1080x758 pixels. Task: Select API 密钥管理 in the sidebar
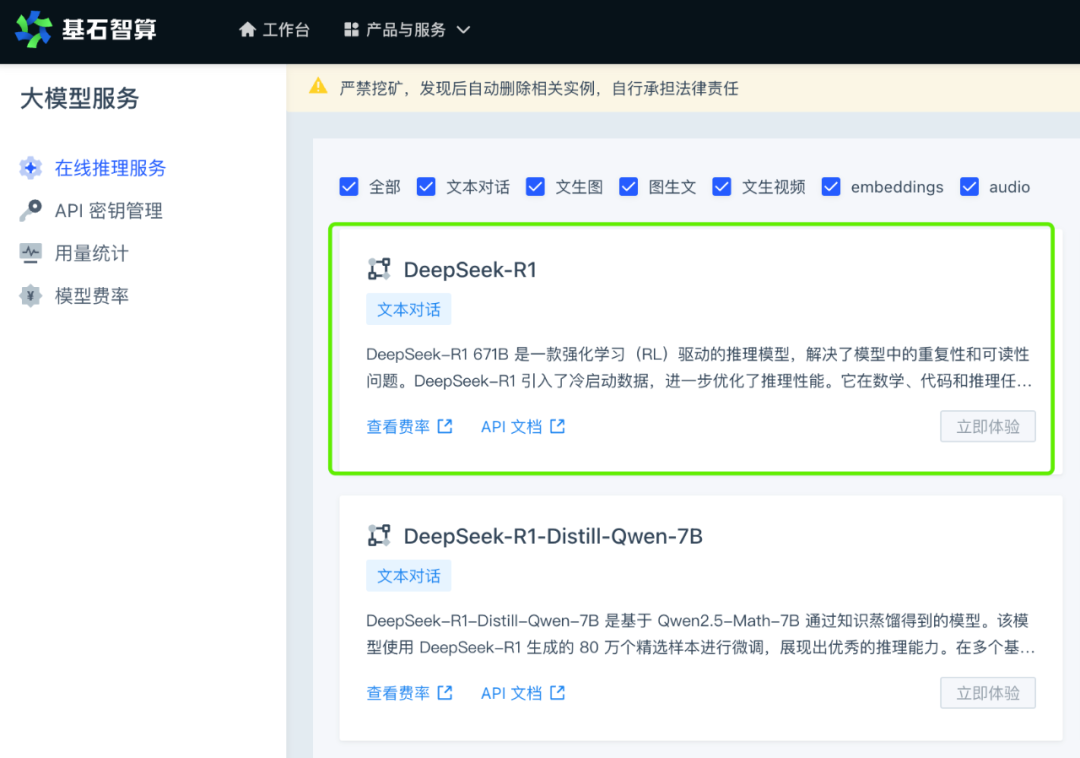point(109,211)
